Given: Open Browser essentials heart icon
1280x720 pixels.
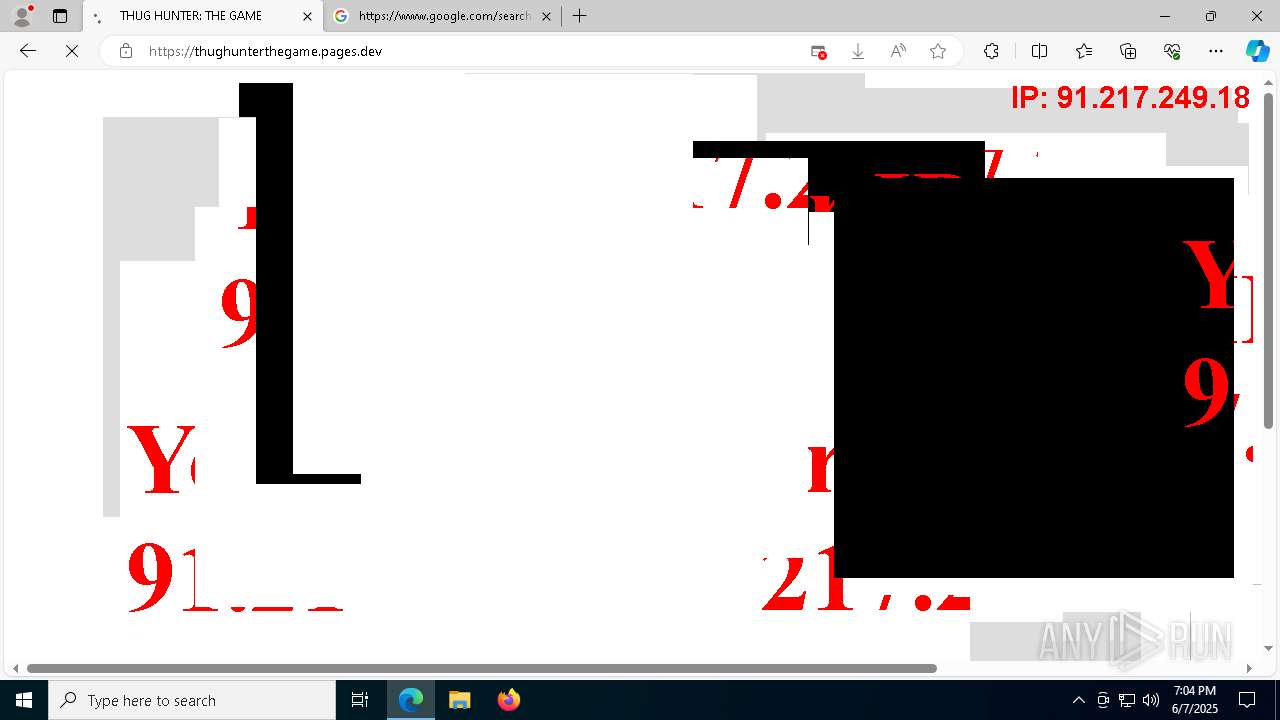Looking at the screenshot, I should pyautogui.click(x=1172, y=51).
